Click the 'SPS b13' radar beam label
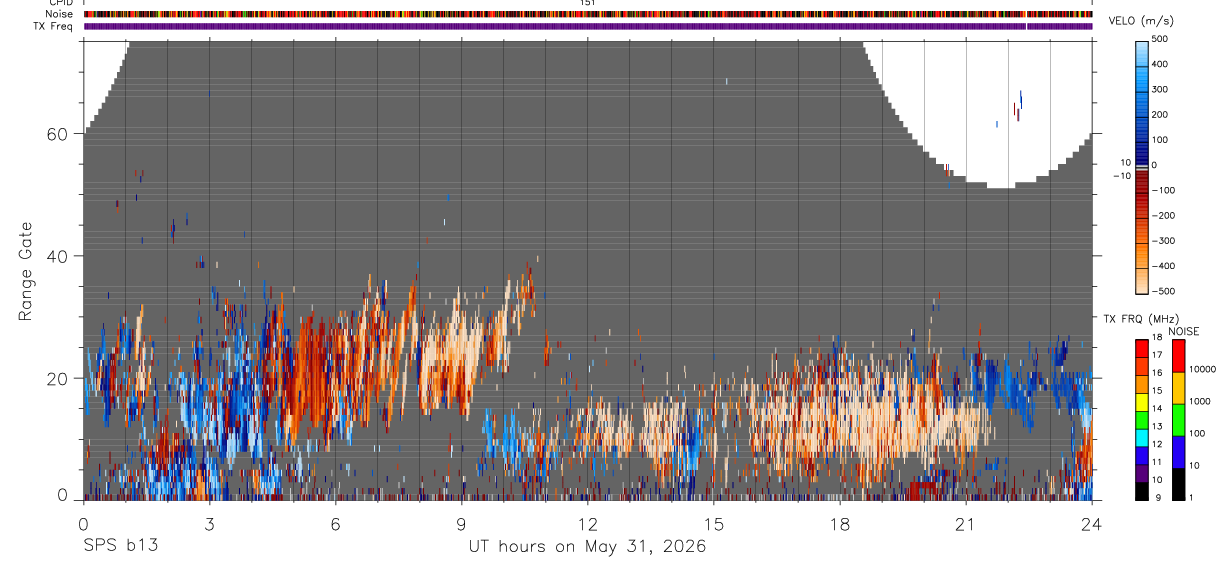This screenshot has width=1228, height=567. 121,547
